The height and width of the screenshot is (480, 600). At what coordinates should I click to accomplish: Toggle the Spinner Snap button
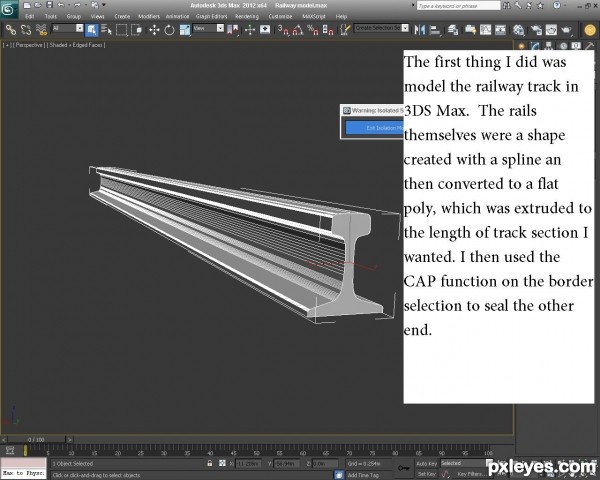tap(328, 30)
